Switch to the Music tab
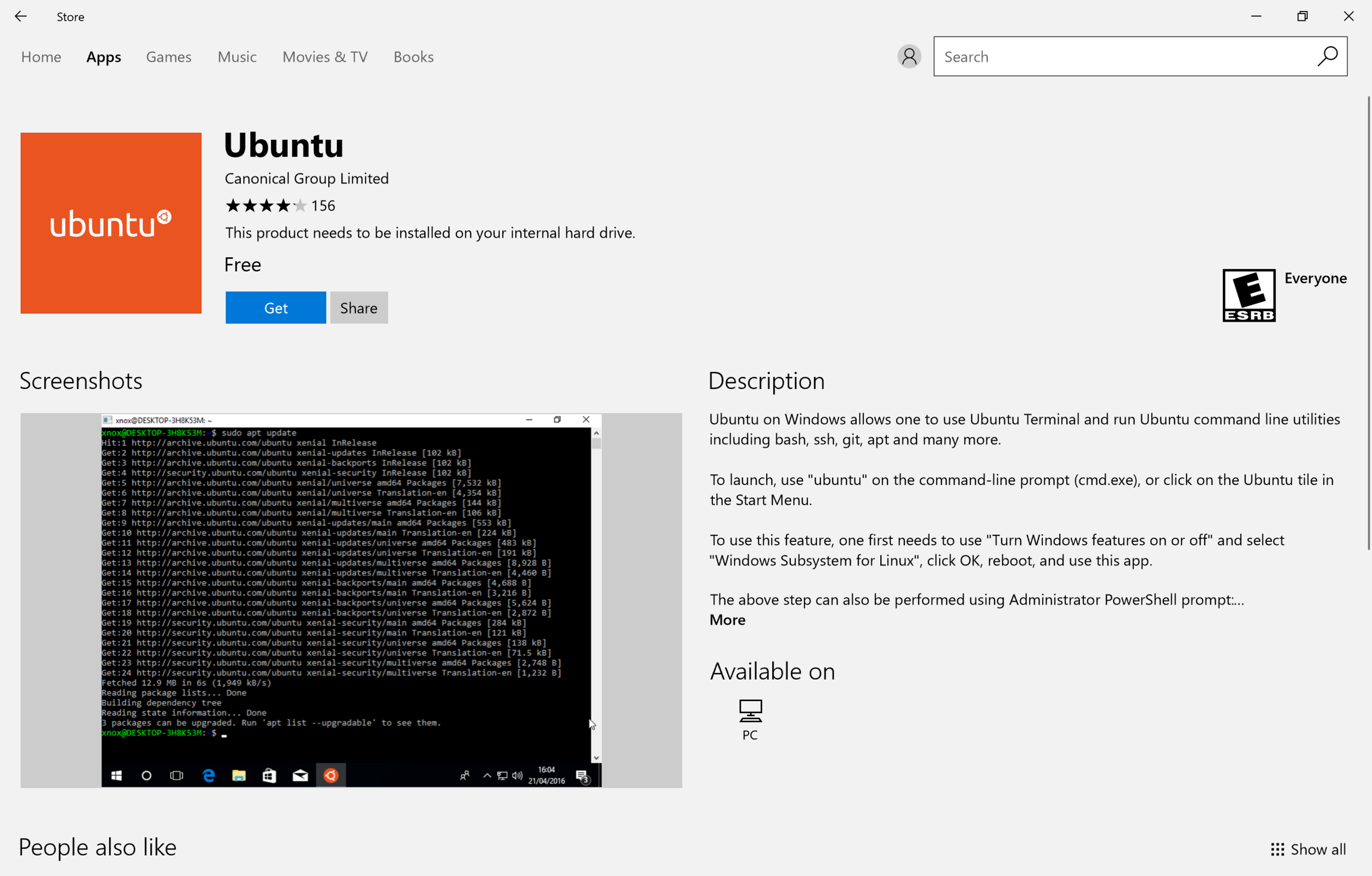This screenshot has height=876, width=1372. click(237, 57)
